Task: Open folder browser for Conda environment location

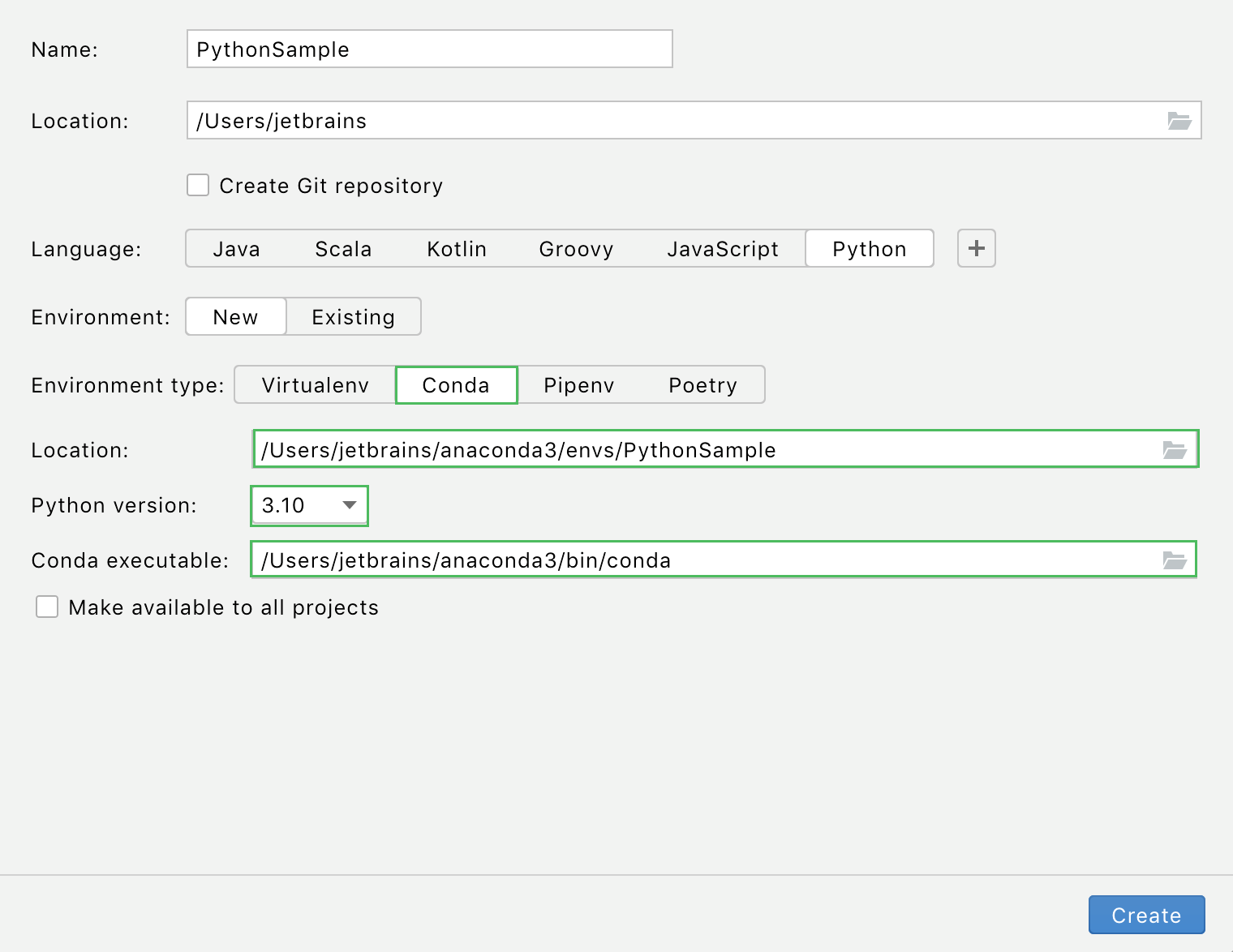Action: pyautogui.click(x=1174, y=449)
